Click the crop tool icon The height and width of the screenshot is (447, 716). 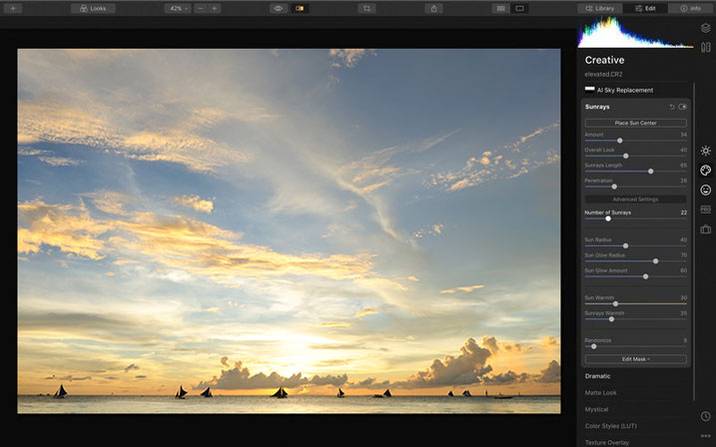coord(367,8)
